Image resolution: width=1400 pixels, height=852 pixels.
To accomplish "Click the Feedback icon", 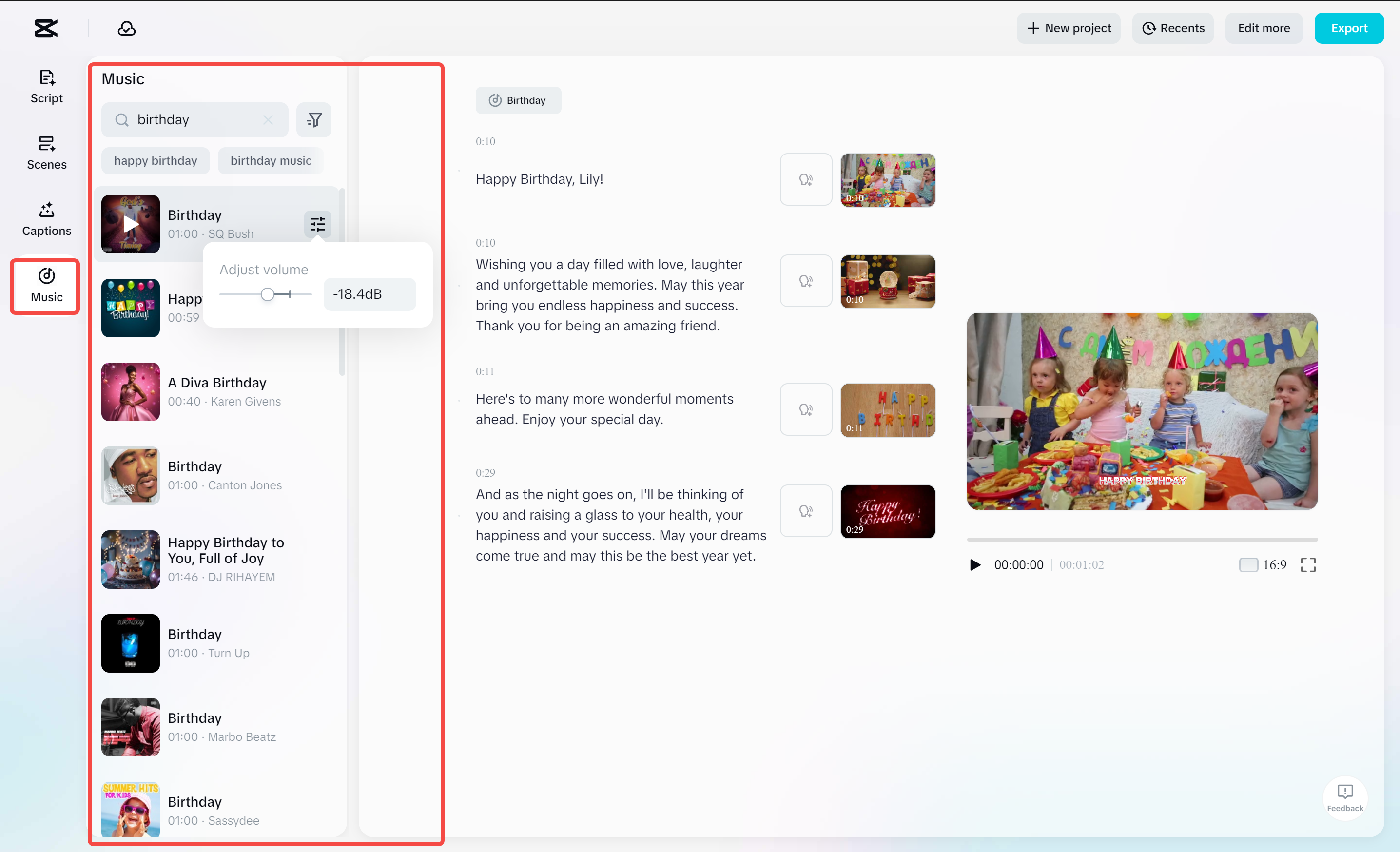I will click(1345, 792).
